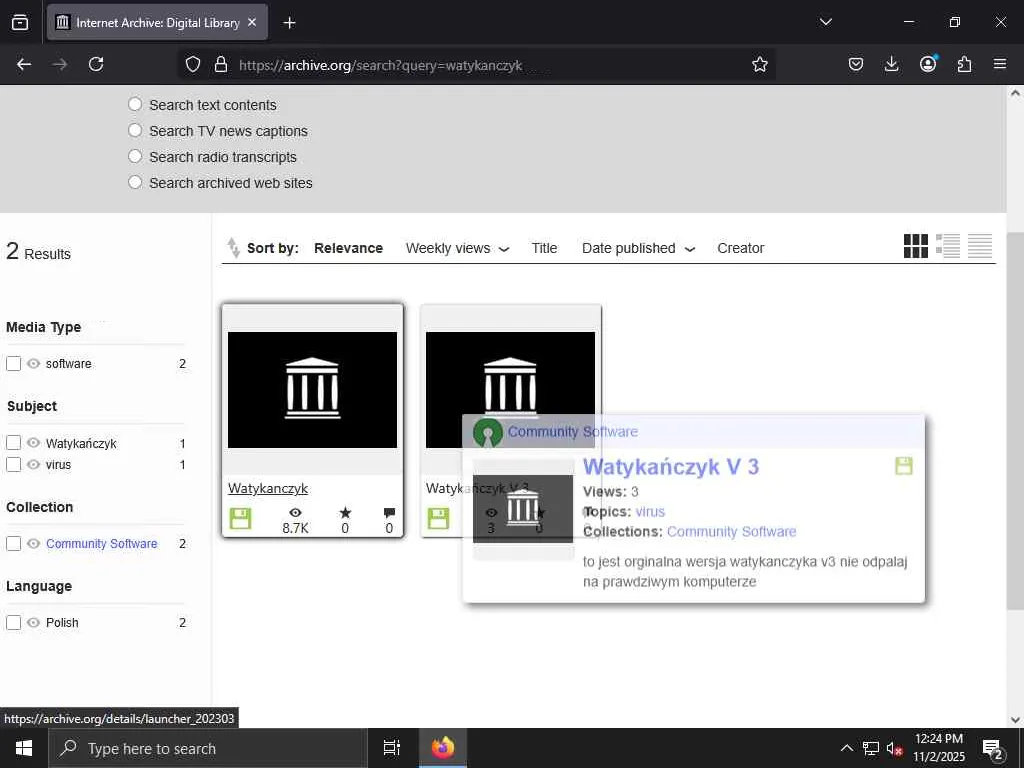Click Firefox icon in the taskbar
This screenshot has height=768, width=1024.
pyautogui.click(x=443, y=748)
